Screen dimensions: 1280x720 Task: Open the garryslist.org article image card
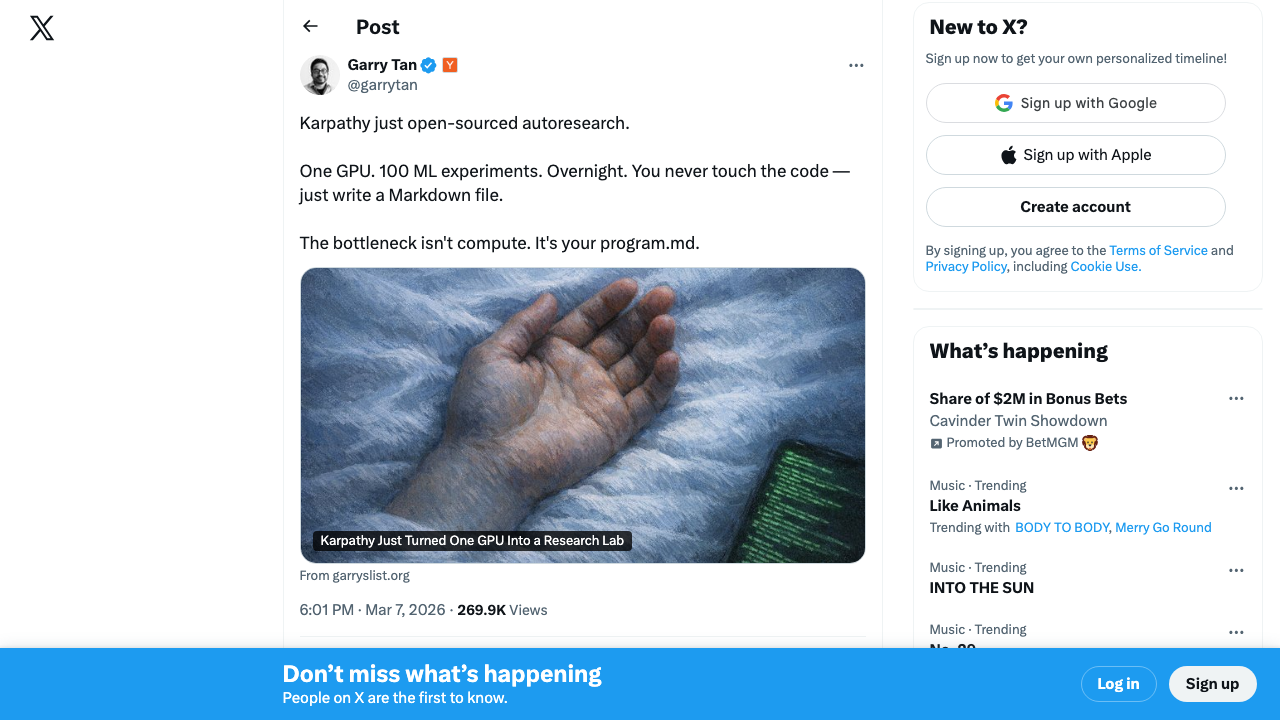582,415
